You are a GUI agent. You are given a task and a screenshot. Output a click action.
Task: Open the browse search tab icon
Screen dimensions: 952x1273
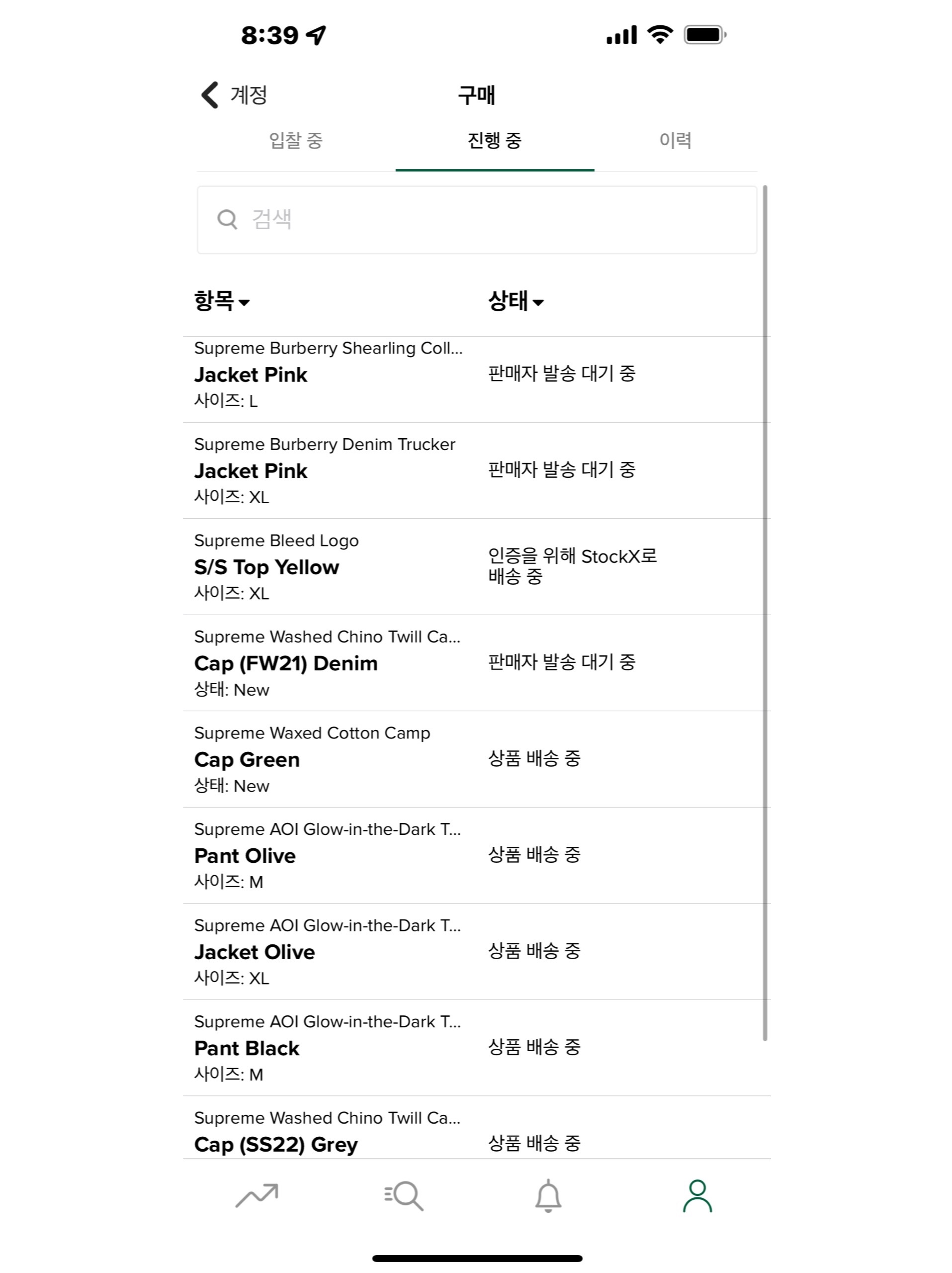(x=403, y=1195)
